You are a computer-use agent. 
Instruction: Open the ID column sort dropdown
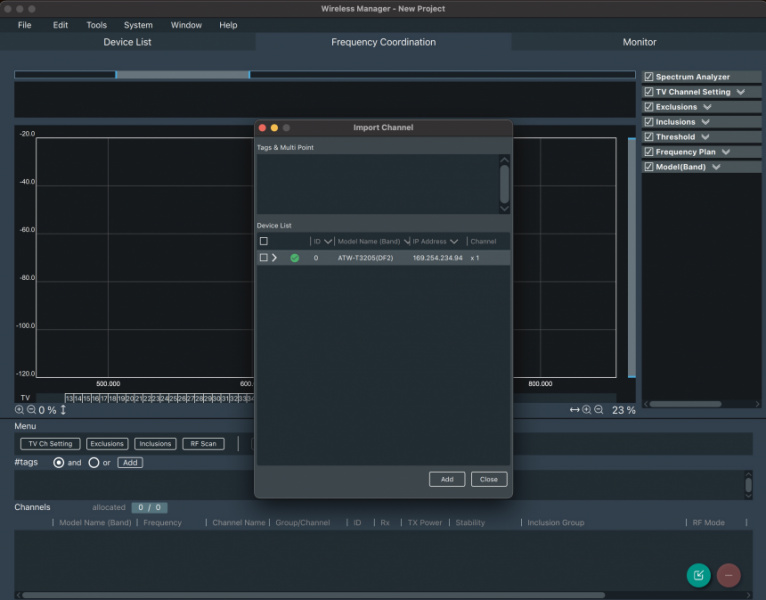(x=327, y=241)
